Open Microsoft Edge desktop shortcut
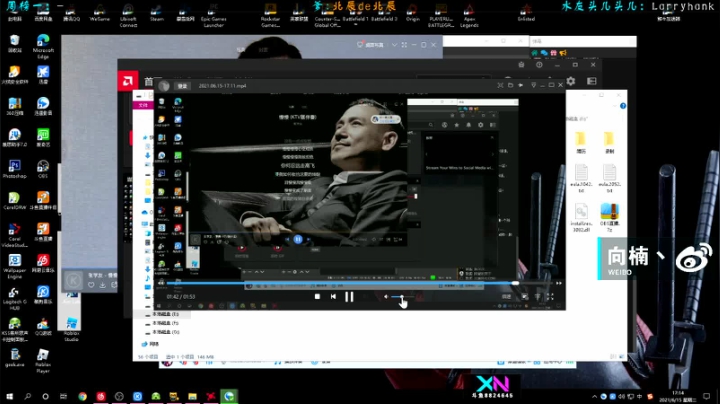720x404 pixels. click(43, 46)
